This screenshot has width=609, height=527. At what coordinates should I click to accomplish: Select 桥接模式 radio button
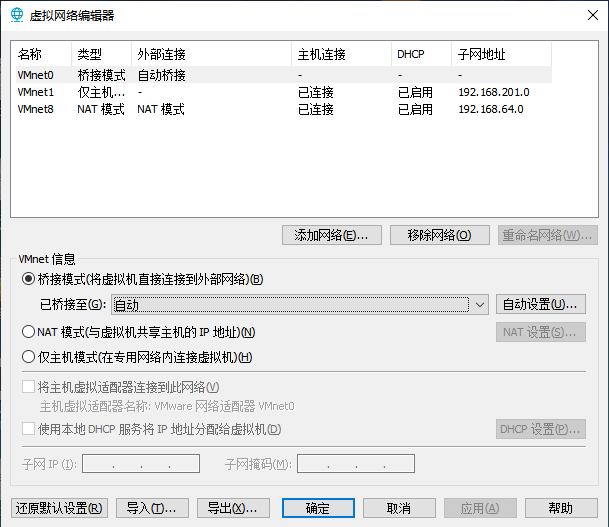pyautogui.click(x=28, y=279)
